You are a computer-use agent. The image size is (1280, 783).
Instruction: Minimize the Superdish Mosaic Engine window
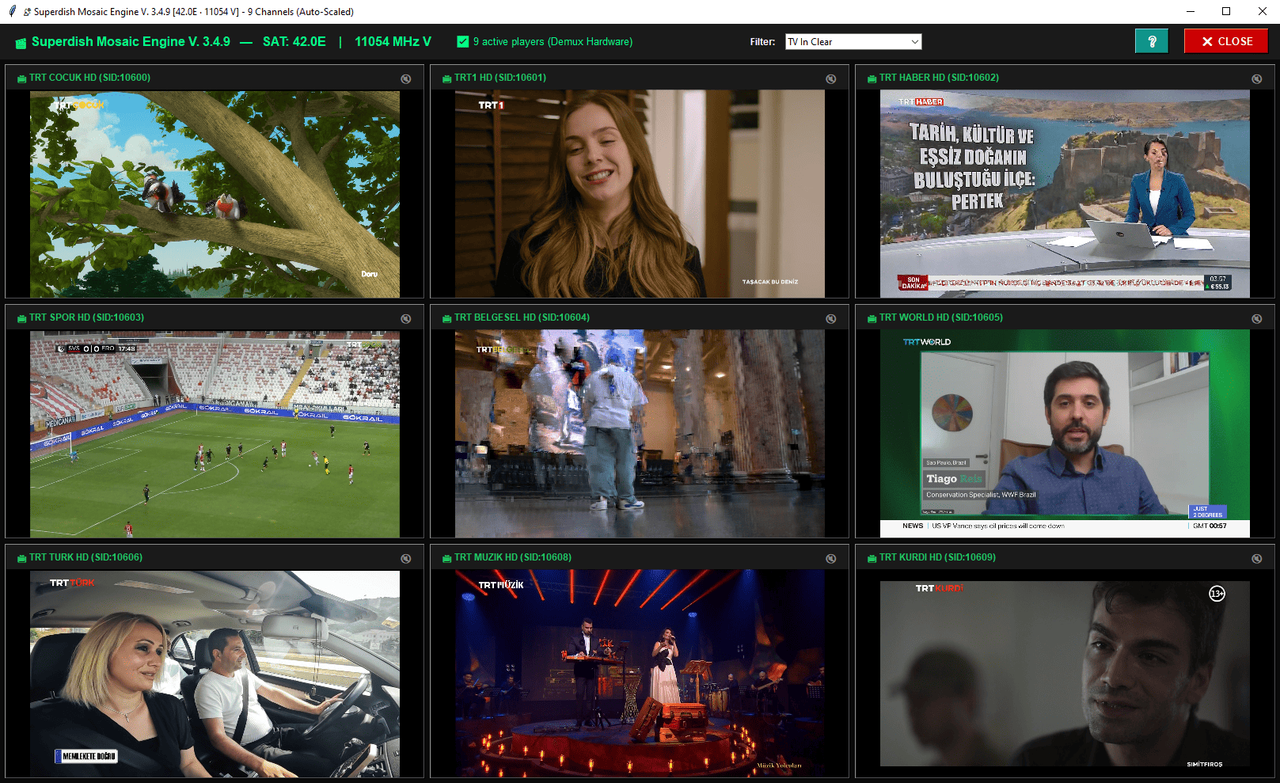pyautogui.click(x=1191, y=12)
